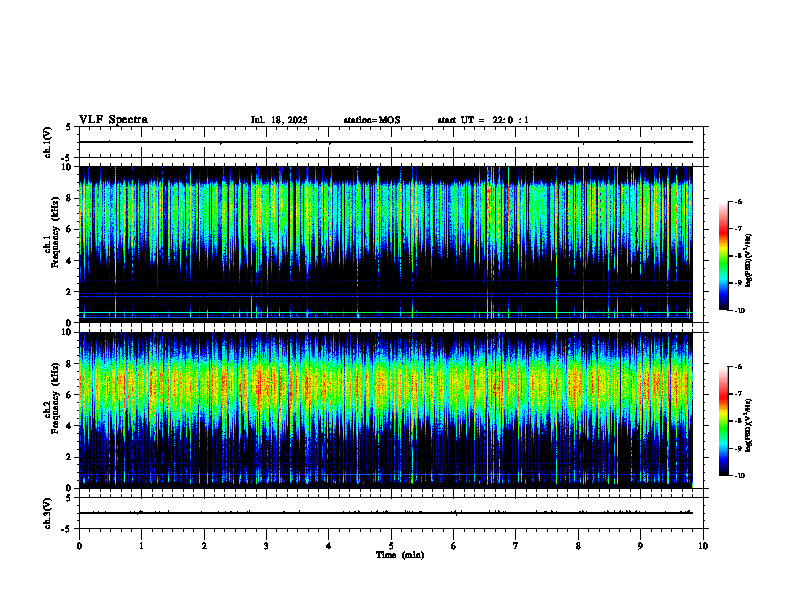Click the "station=MOS" header label
Screen dimensions: 792x612
coord(372,120)
